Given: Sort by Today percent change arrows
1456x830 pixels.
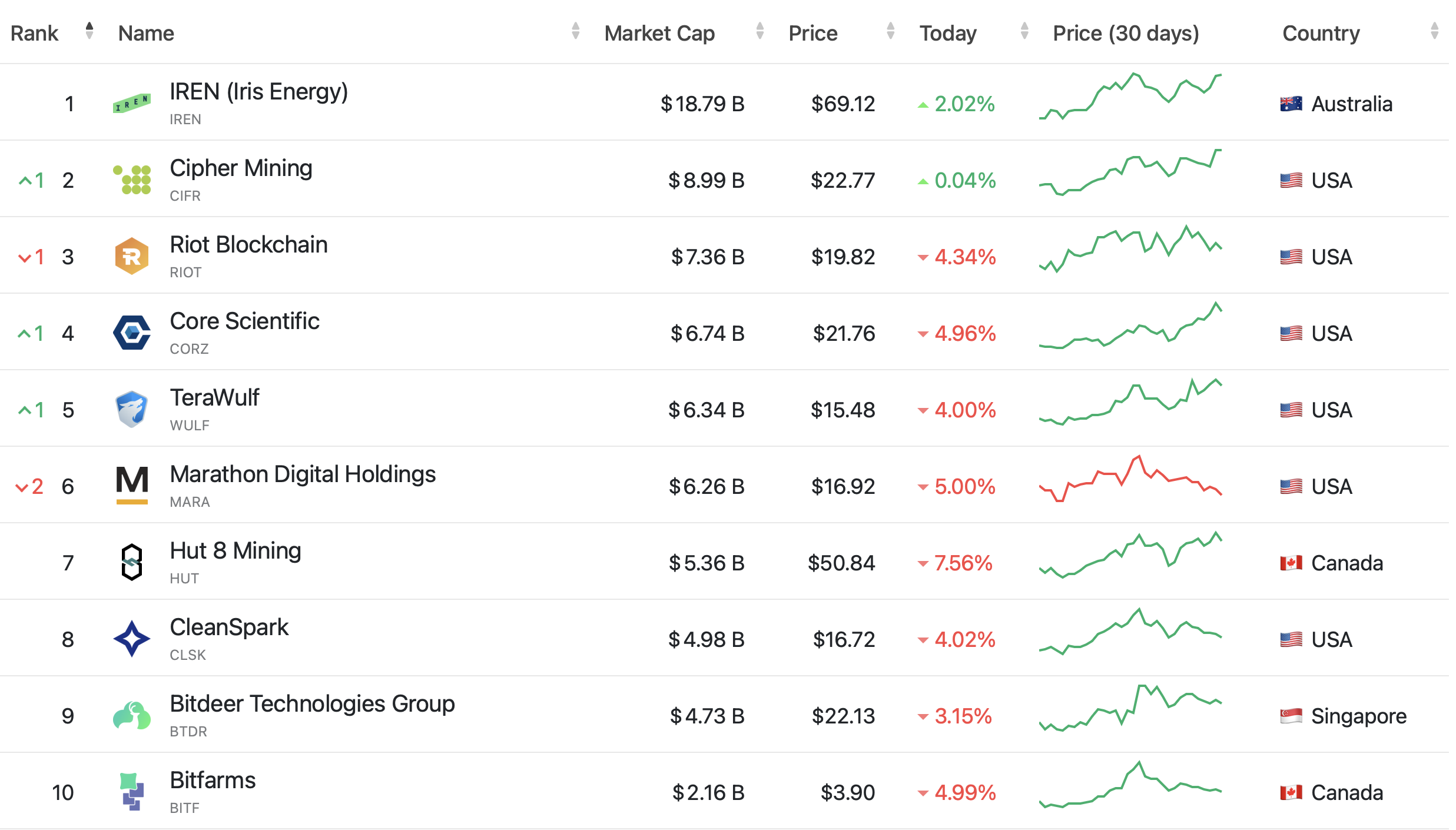Looking at the screenshot, I should click(1024, 31).
